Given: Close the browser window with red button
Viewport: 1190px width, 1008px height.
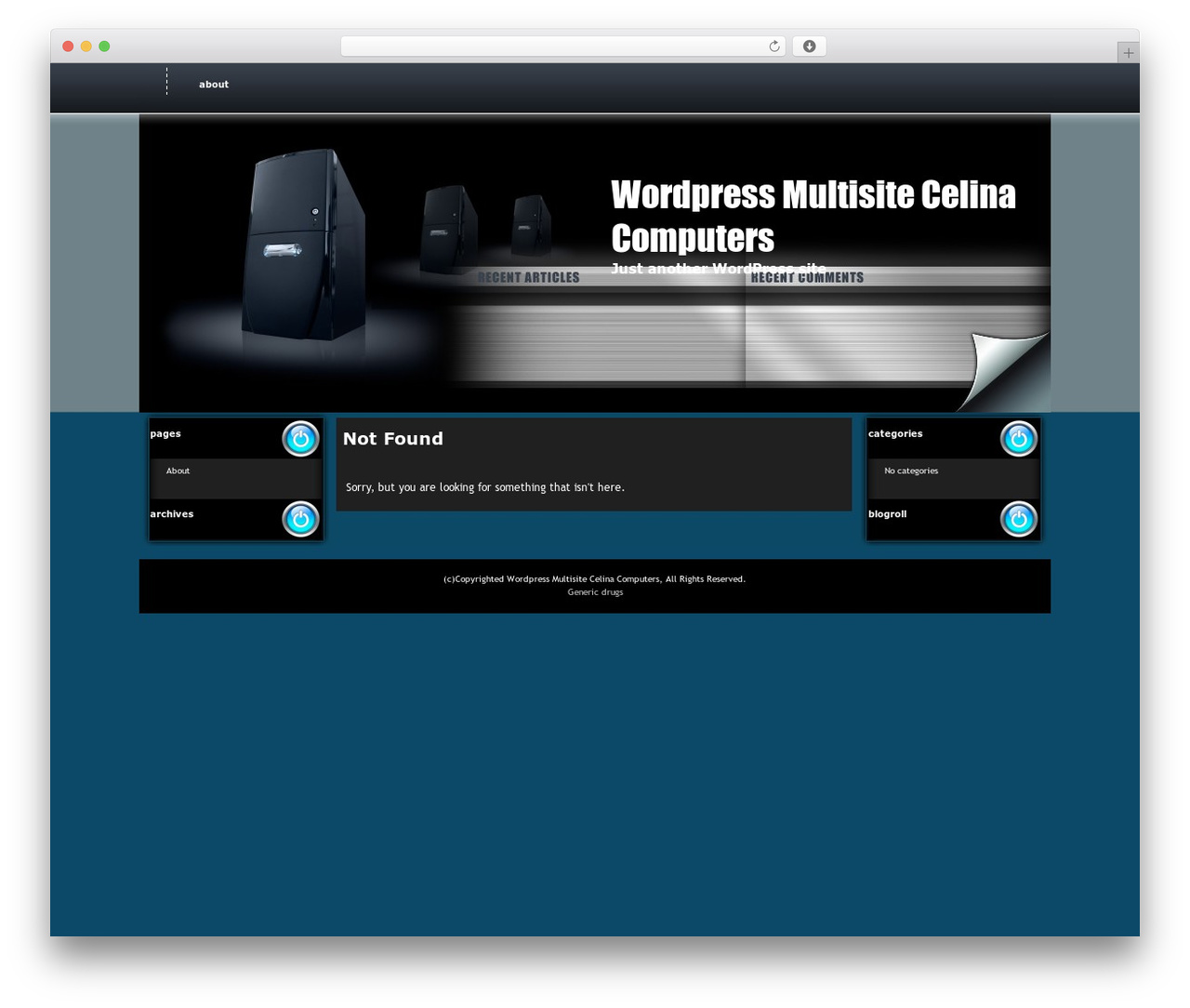Looking at the screenshot, I should [68, 46].
